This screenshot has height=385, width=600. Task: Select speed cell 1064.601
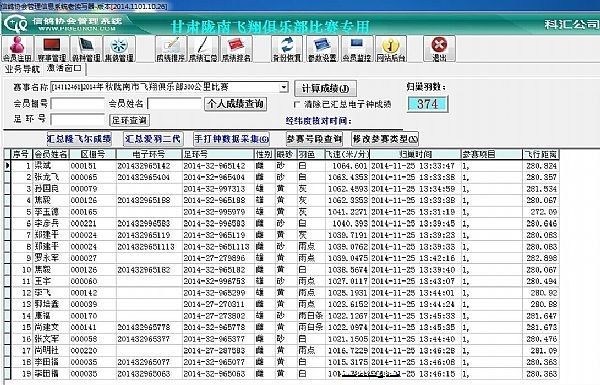click(x=347, y=166)
